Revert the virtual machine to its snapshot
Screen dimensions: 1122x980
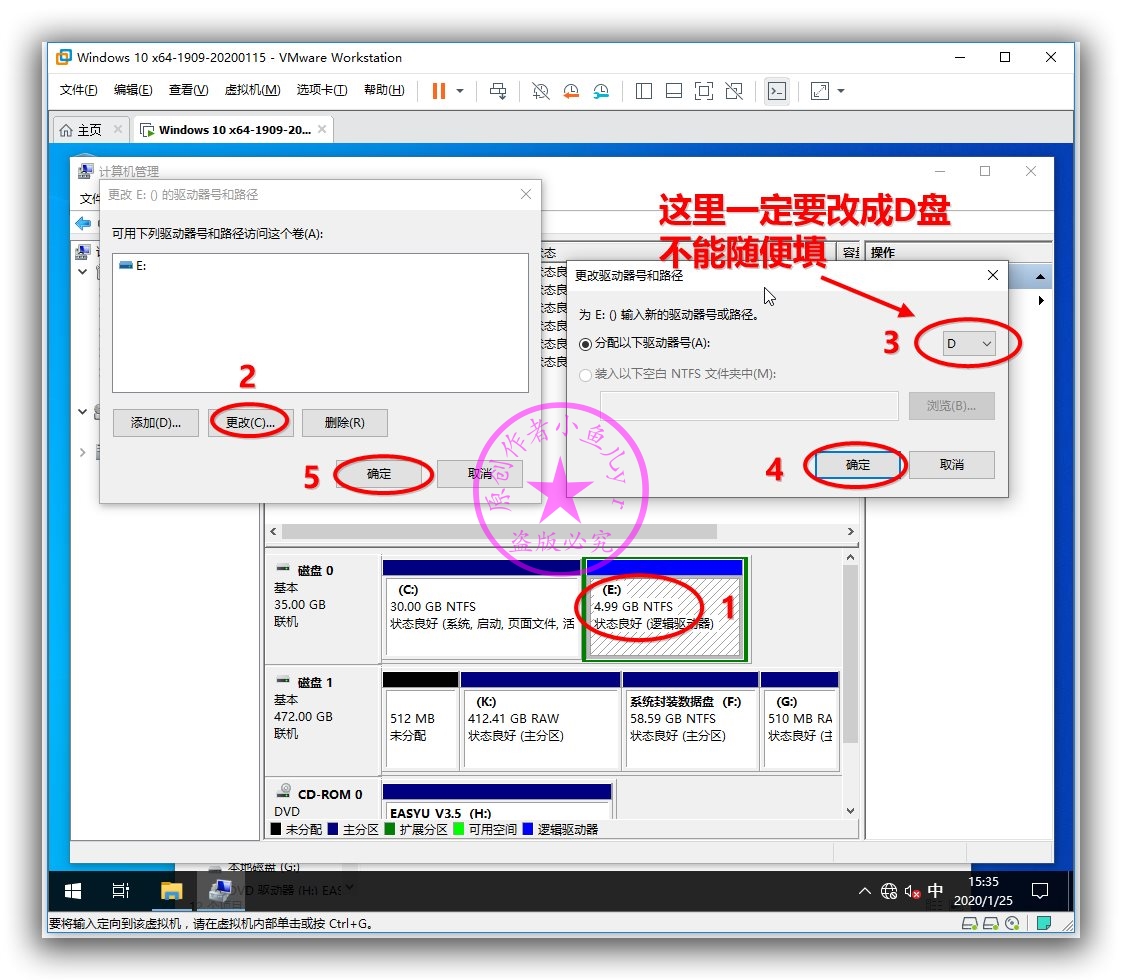(x=571, y=91)
